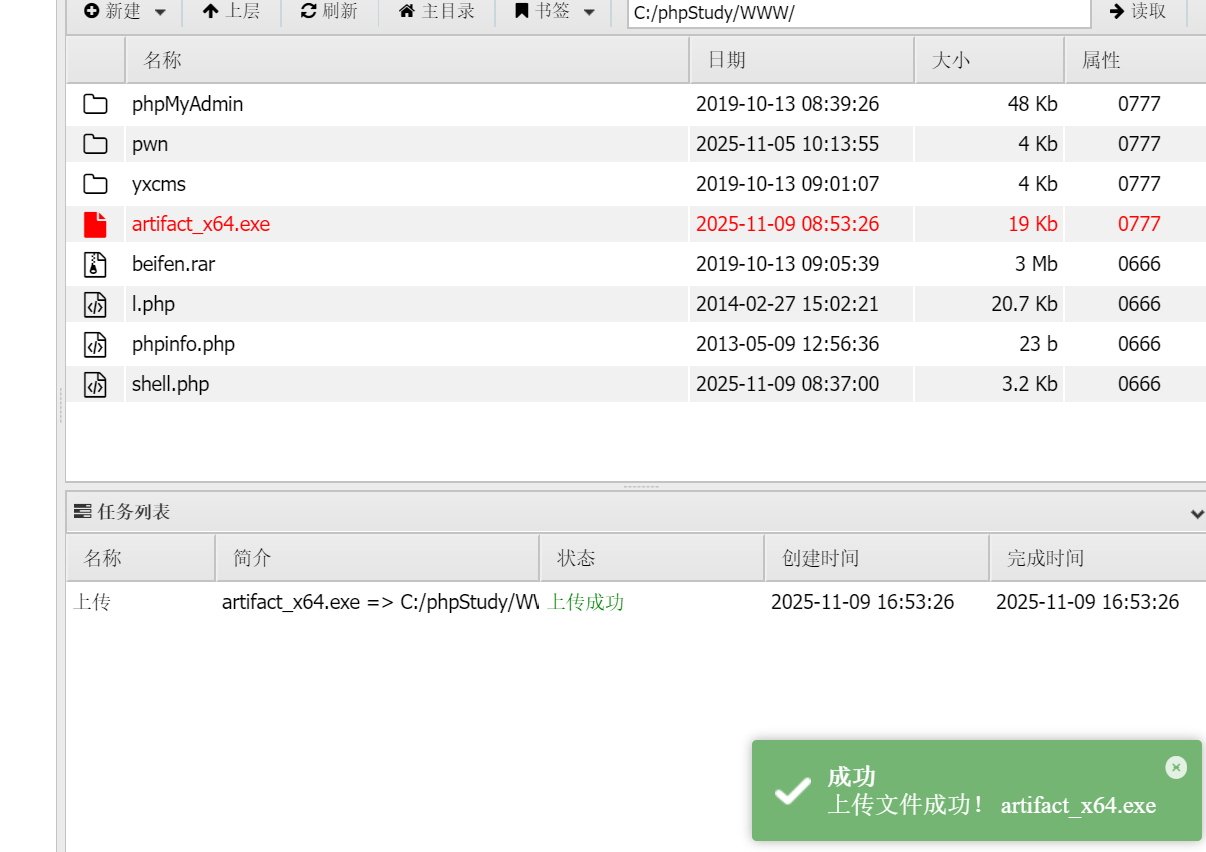Sort files by the 名称 column header

coord(407,60)
